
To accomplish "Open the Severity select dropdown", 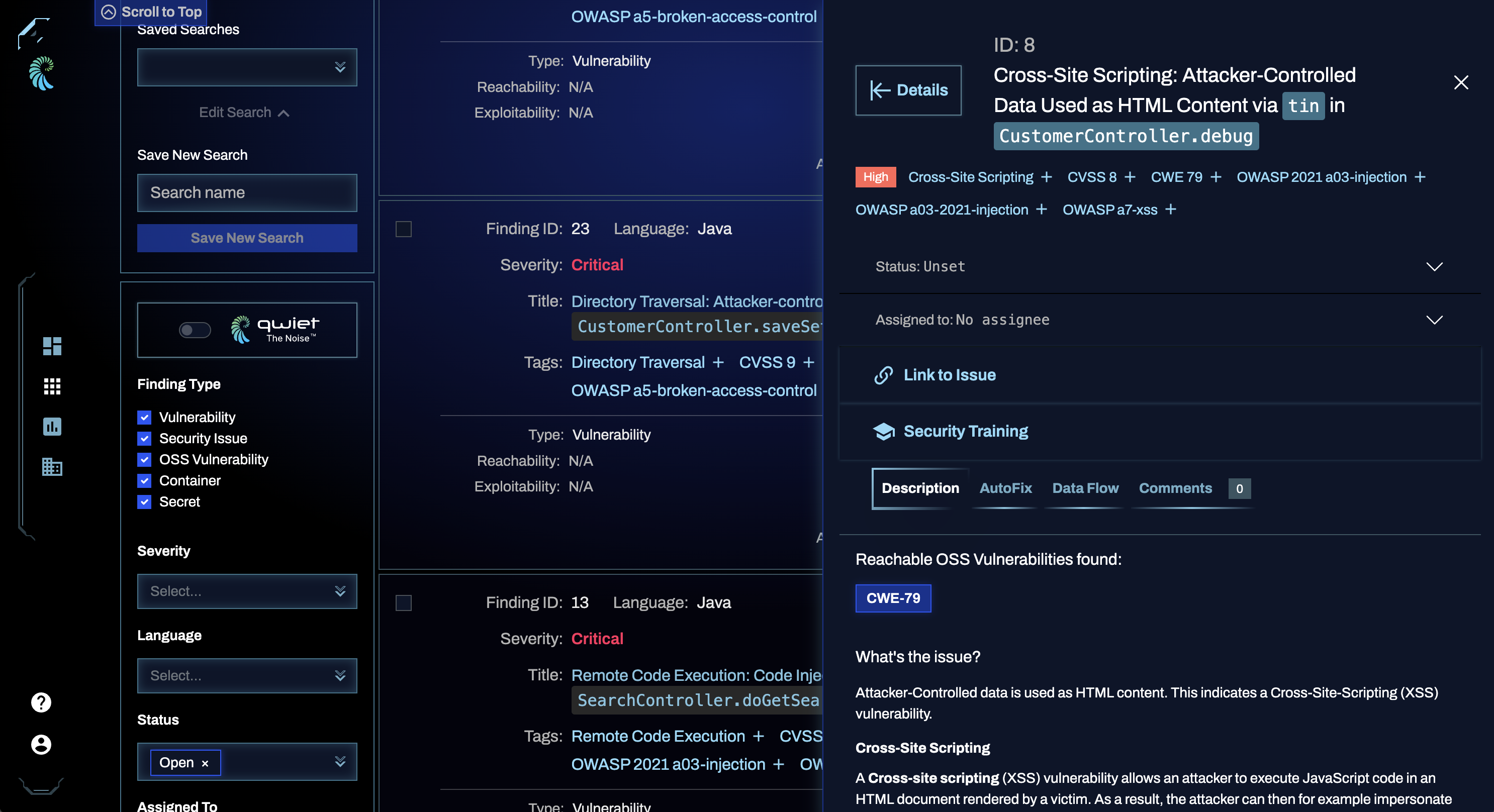I will point(247,590).
